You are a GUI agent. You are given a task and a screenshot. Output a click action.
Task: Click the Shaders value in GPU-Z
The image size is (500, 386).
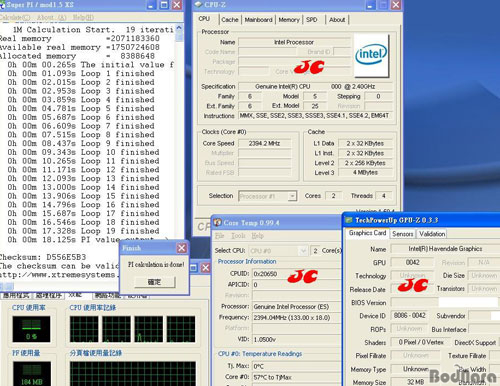click(x=421, y=342)
